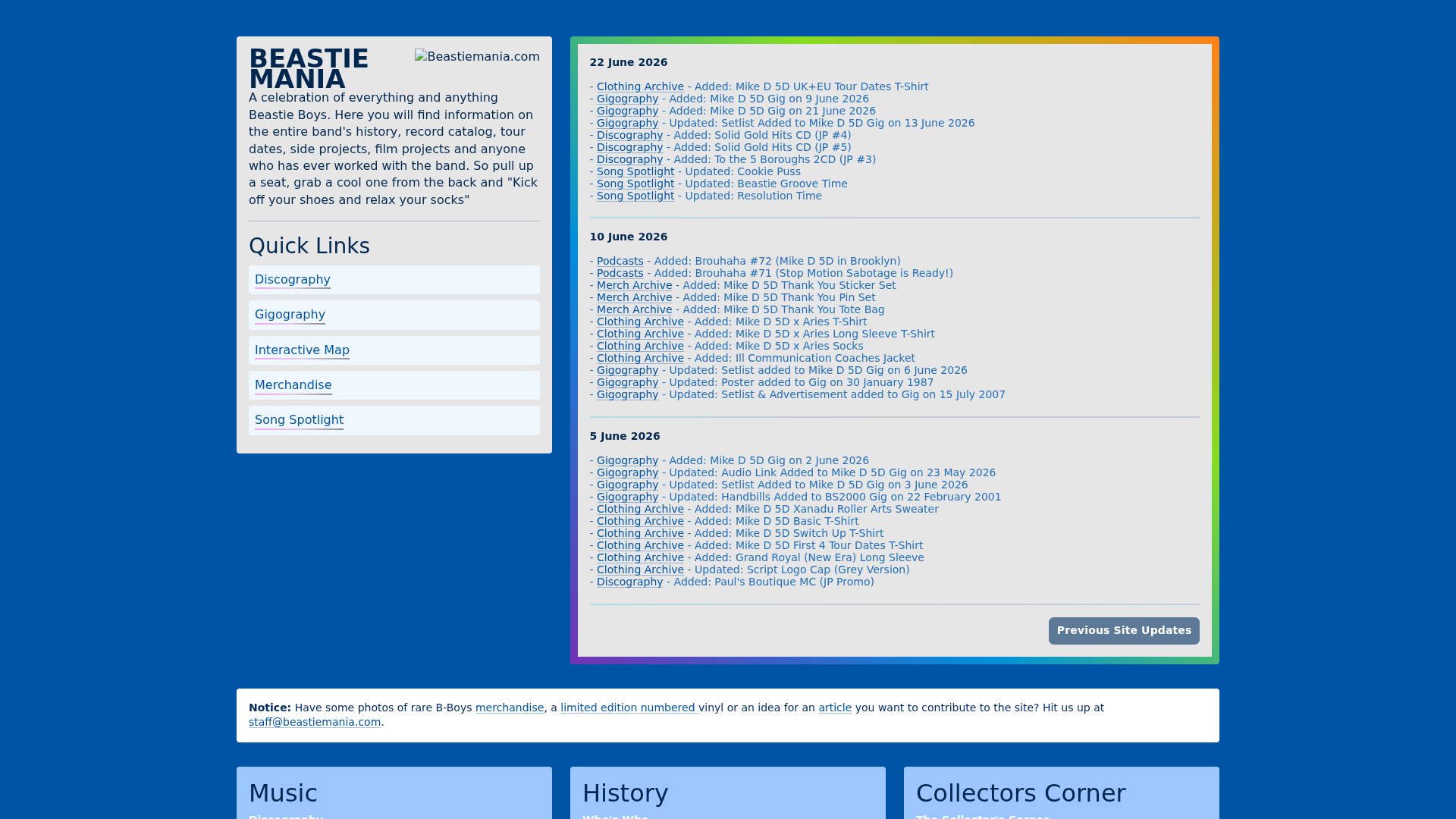Open Gigography link for setlist on 13 June 2026
Image resolution: width=1456 pixels, height=819 pixels.
tap(627, 124)
